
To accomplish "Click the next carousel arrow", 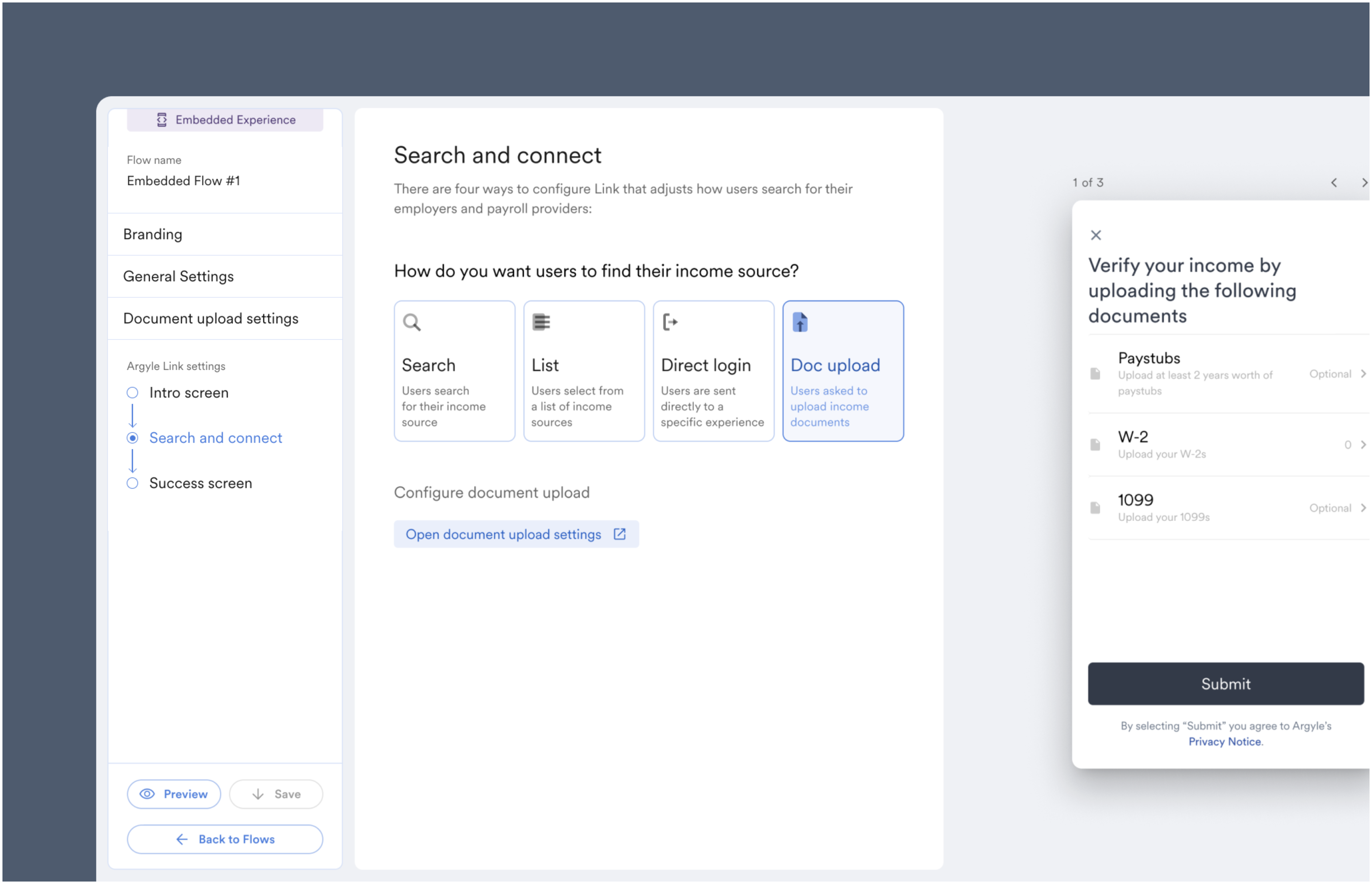I will point(1365,183).
